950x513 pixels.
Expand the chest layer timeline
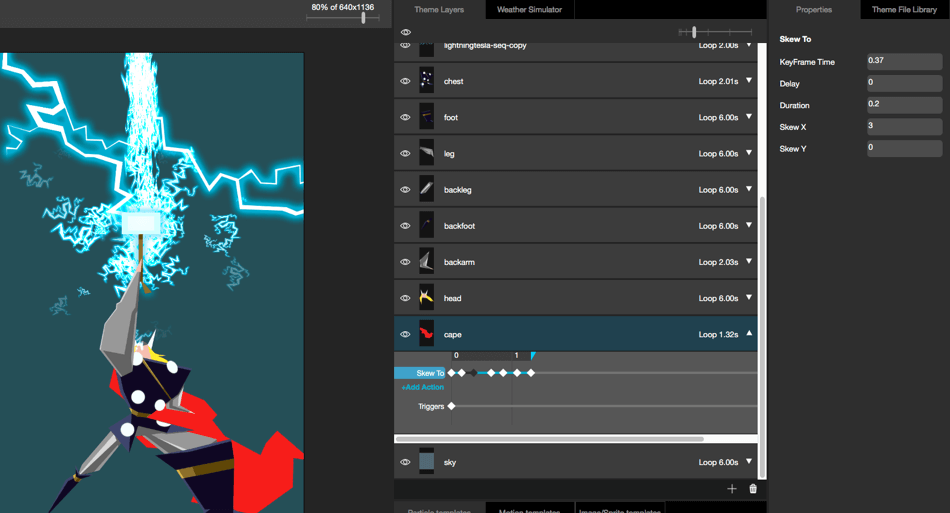(749, 81)
